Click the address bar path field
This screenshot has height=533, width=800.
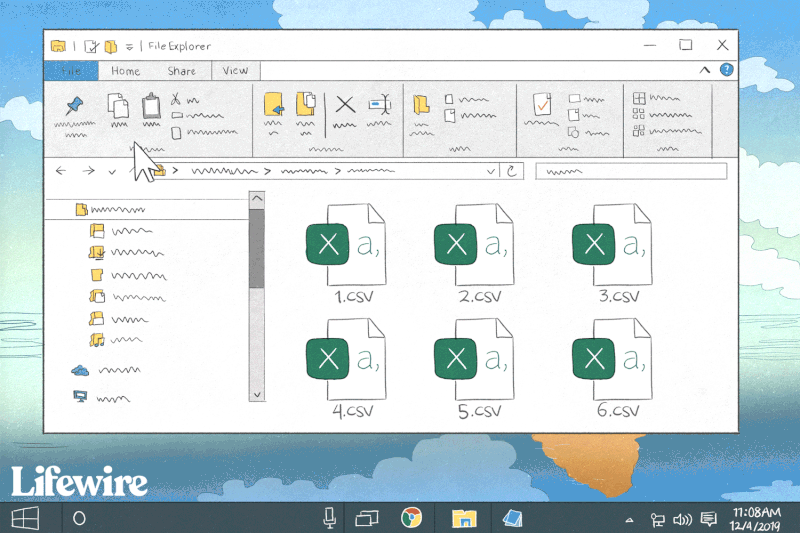[329, 171]
